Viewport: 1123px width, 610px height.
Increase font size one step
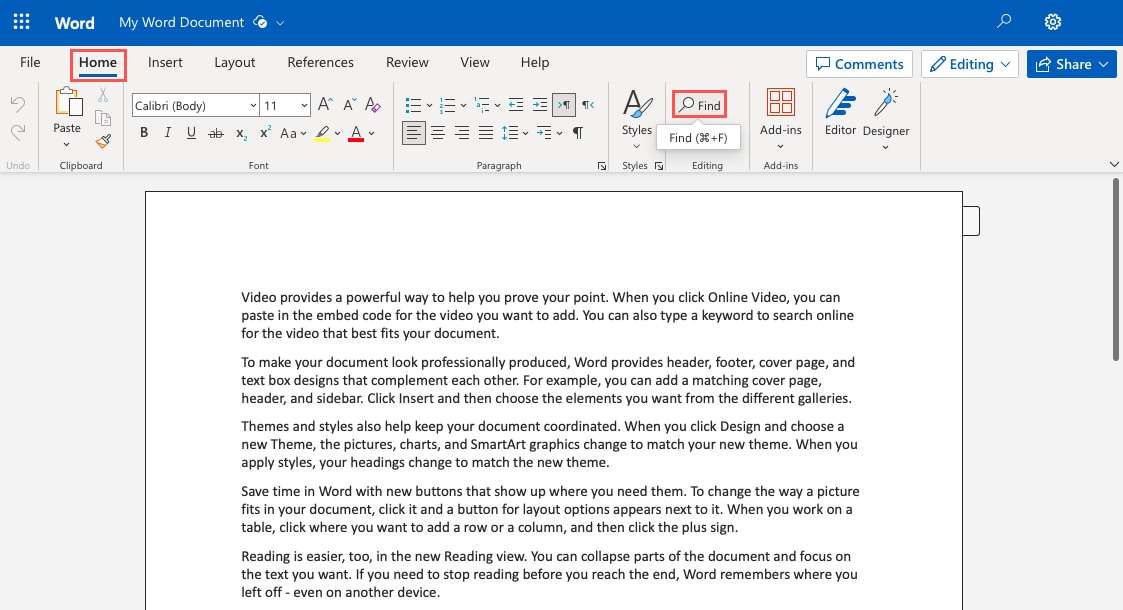(x=323, y=104)
